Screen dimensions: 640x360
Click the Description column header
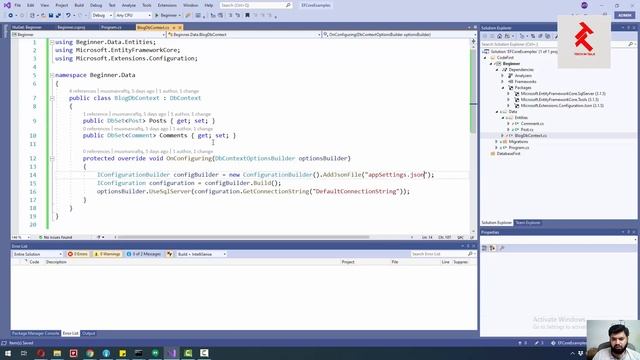coord(56,262)
